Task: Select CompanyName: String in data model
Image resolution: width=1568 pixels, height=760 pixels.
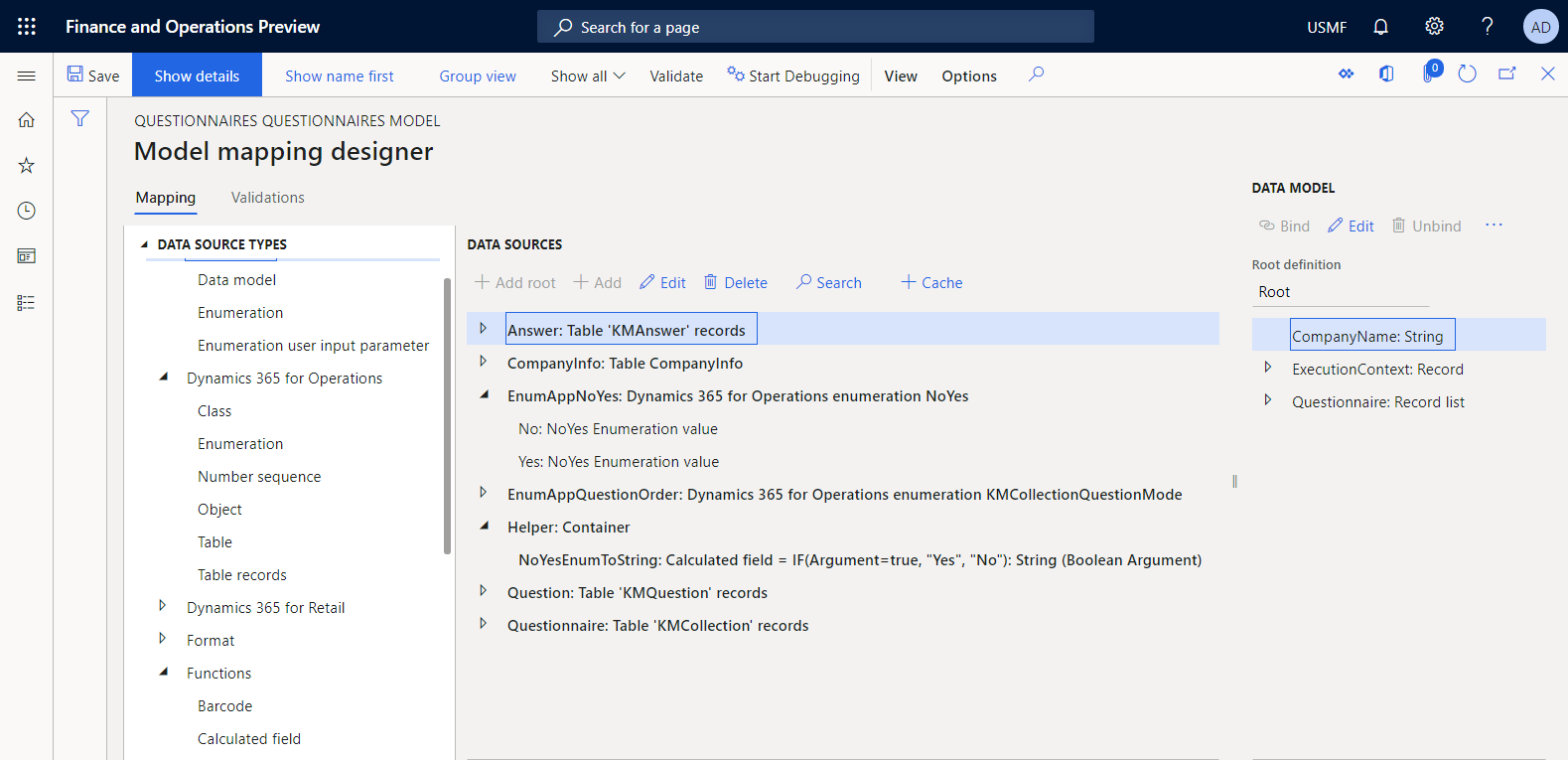Action: 1372,335
